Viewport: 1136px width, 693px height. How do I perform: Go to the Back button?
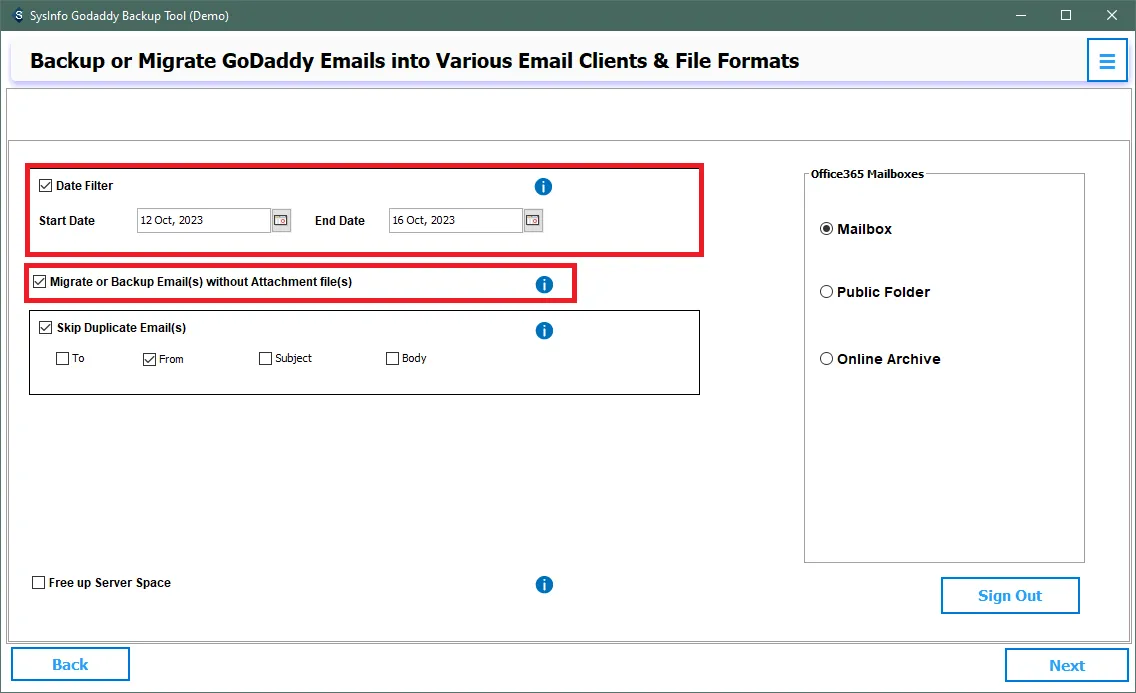tap(70, 665)
